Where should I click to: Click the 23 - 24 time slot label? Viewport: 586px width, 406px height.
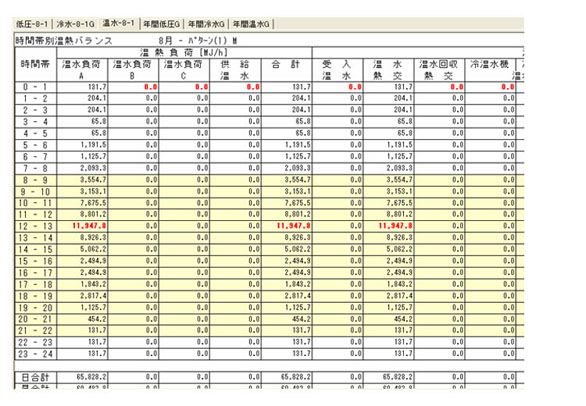(x=35, y=354)
